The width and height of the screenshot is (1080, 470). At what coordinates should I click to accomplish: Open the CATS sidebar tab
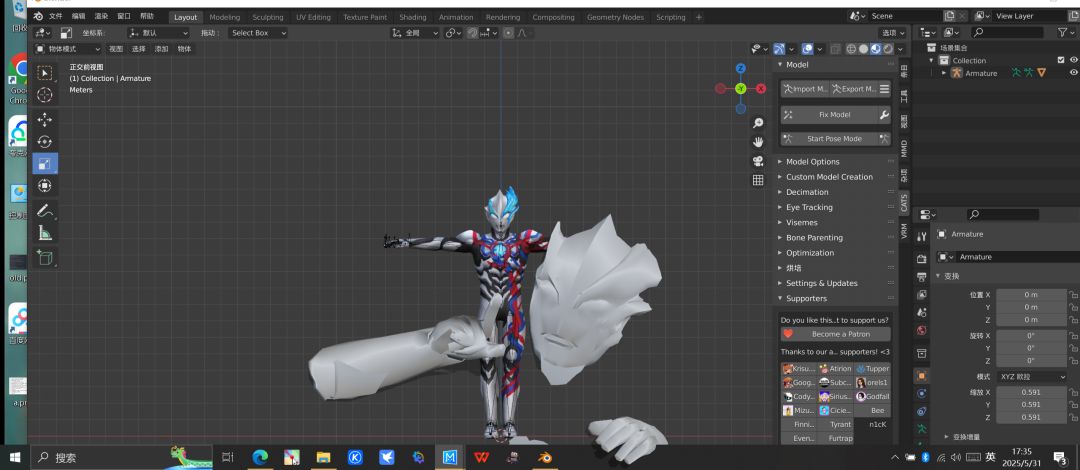pyautogui.click(x=904, y=203)
